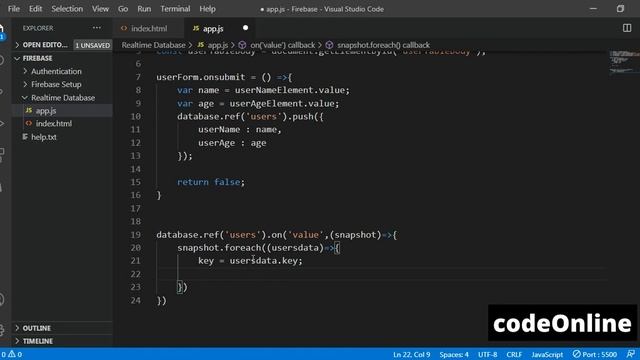Open the Terminal menu

click(x=175, y=9)
